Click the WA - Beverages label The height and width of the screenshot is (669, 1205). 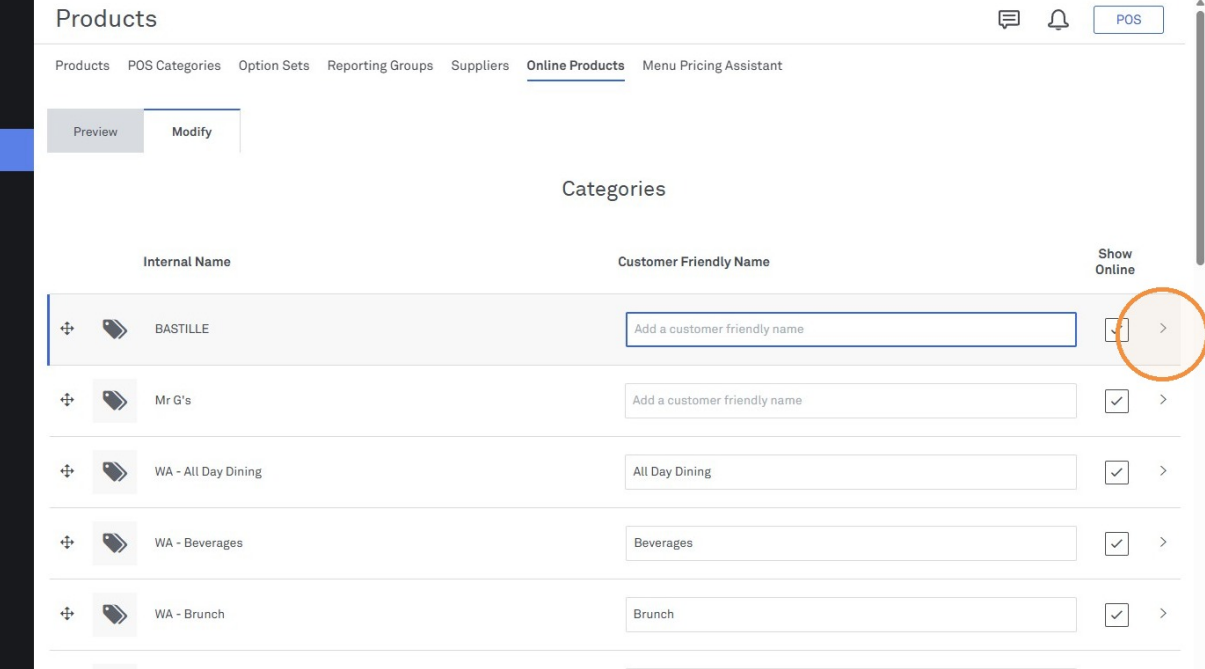tap(199, 543)
